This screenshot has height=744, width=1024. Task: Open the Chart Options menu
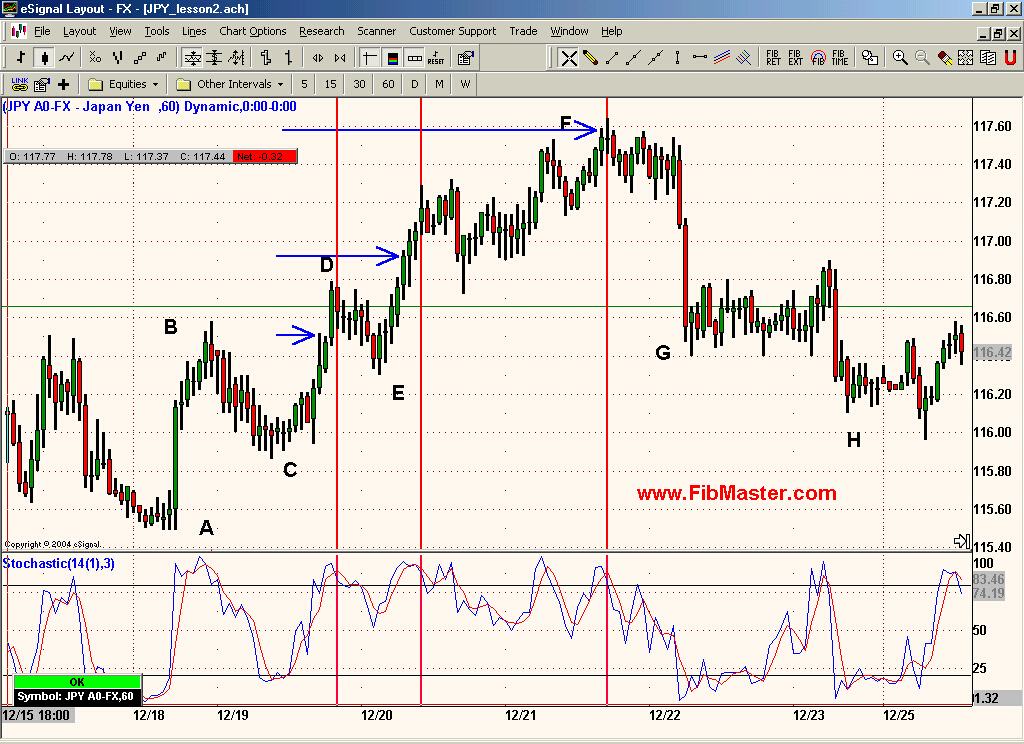pyautogui.click(x=253, y=31)
